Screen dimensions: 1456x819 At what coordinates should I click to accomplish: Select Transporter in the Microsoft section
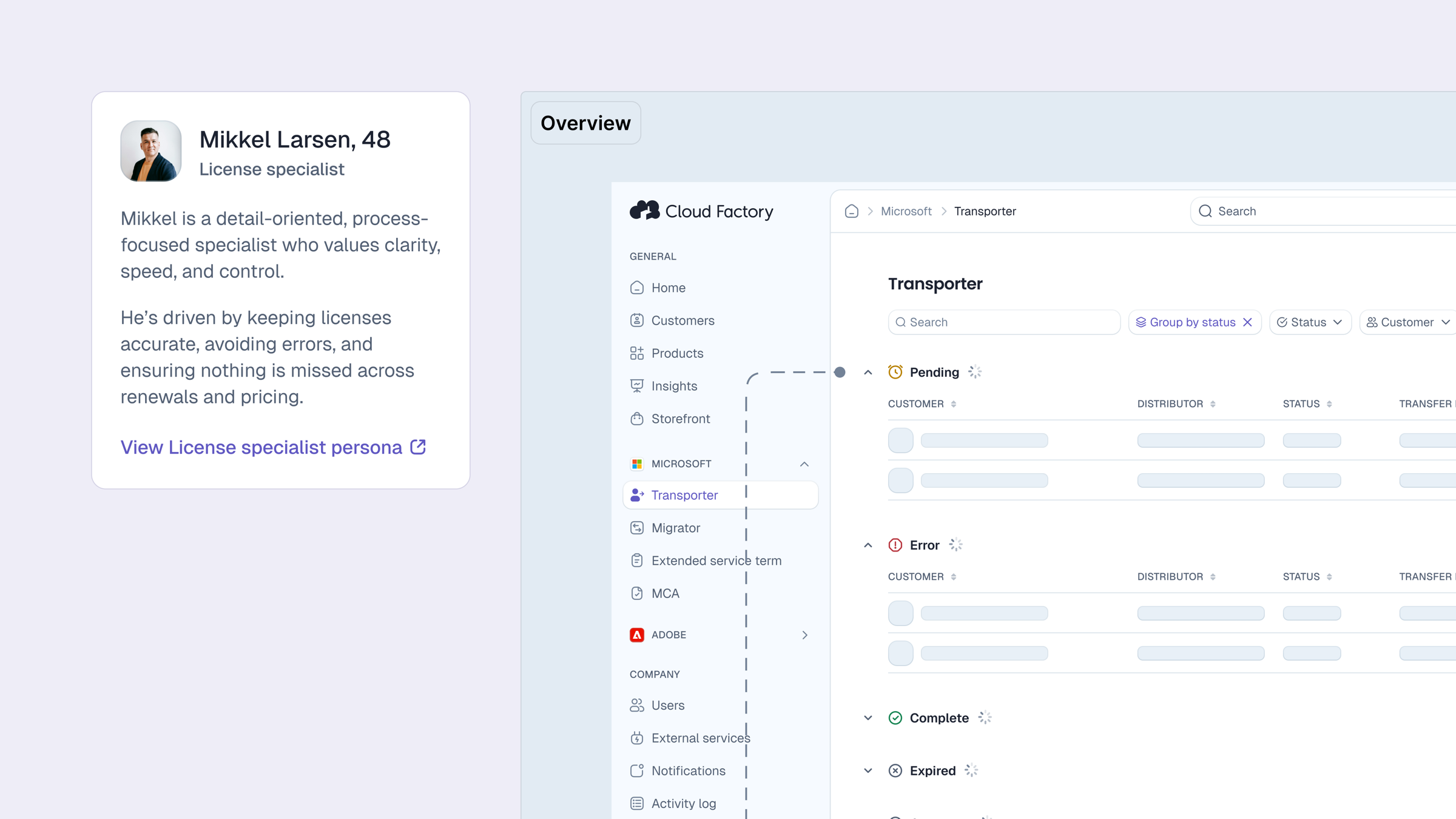720,495
